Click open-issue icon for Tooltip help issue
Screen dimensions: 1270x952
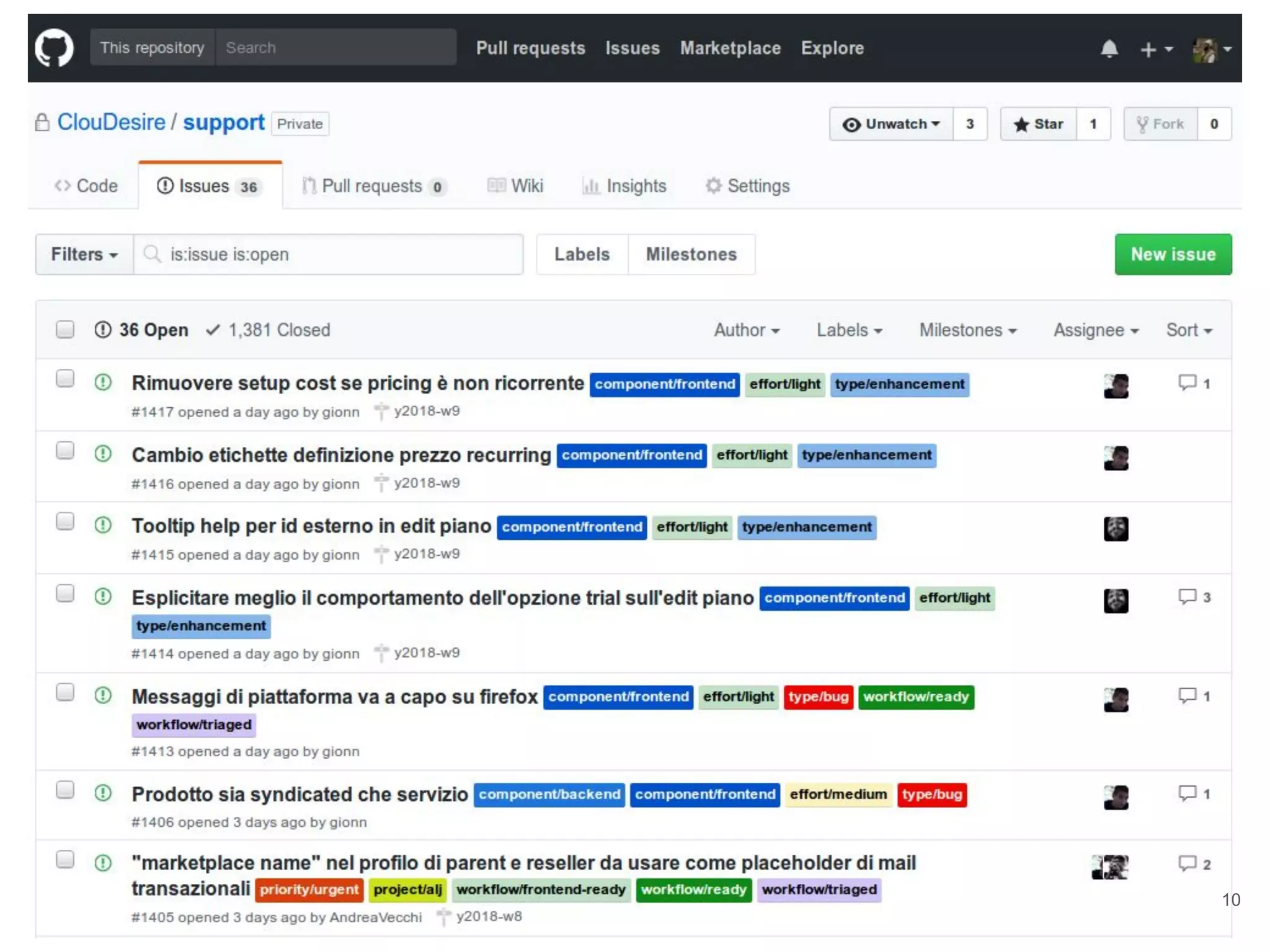(x=103, y=525)
